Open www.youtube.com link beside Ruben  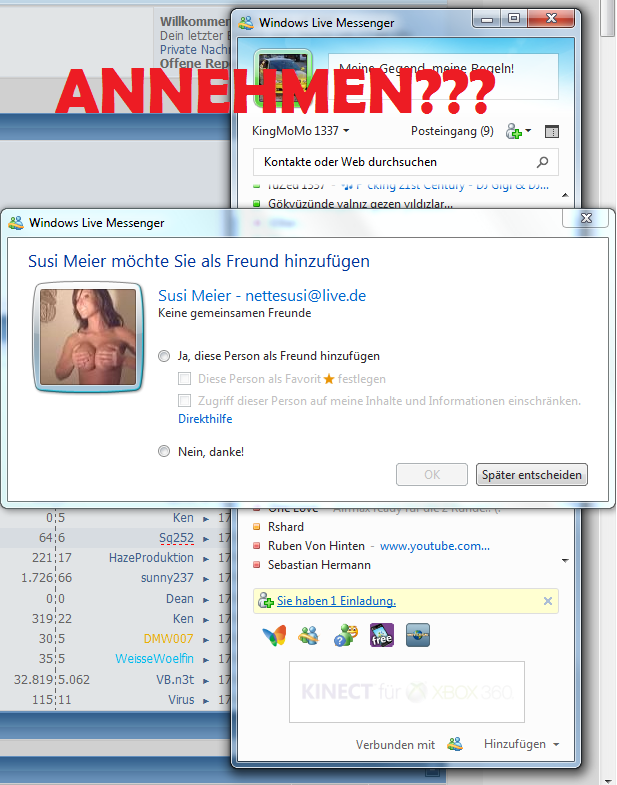[x=435, y=546]
